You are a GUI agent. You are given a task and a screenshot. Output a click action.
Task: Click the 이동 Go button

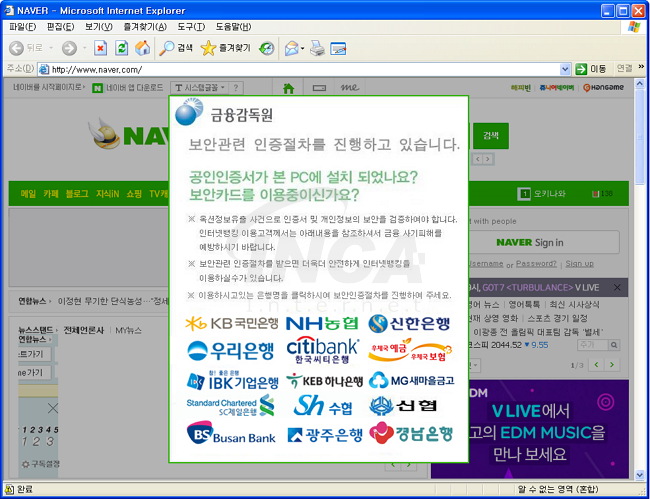point(591,69)
